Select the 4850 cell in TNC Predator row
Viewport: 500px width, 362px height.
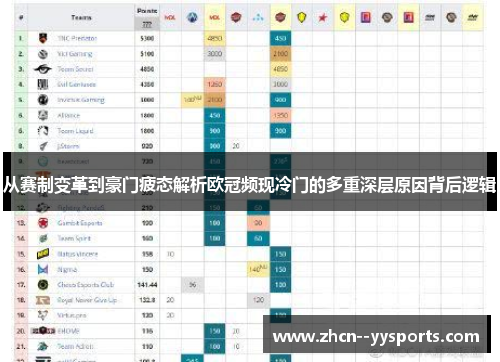pos(215,38)
